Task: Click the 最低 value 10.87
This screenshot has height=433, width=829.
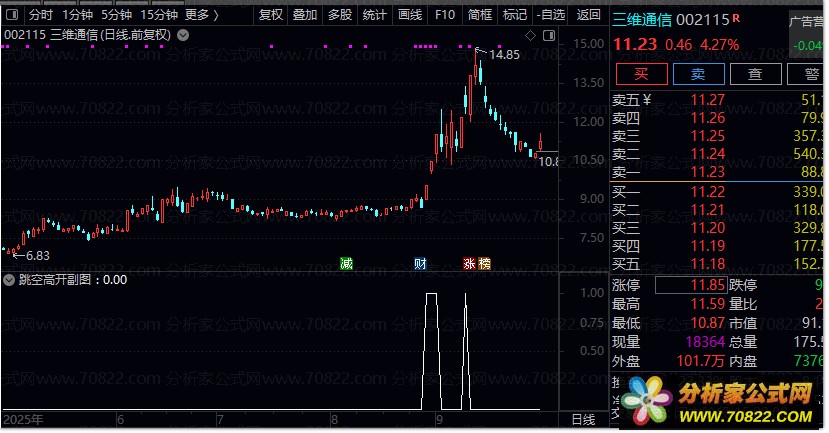Action: pyautogui.click(x=707, y=323)
